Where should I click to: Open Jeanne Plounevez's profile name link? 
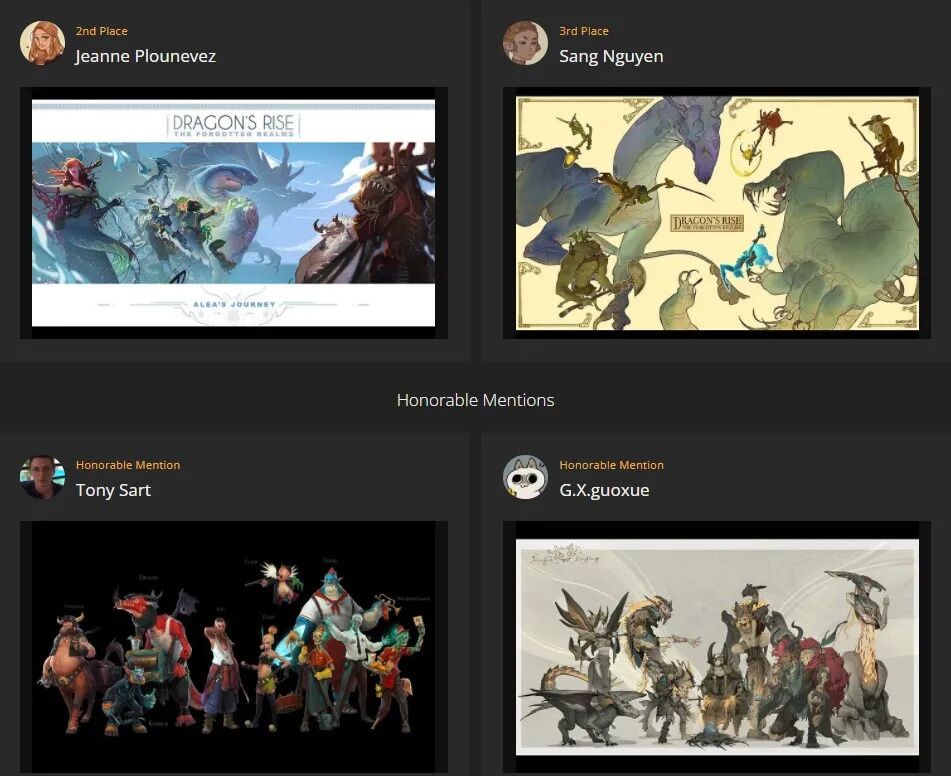[x=146, y=56]
